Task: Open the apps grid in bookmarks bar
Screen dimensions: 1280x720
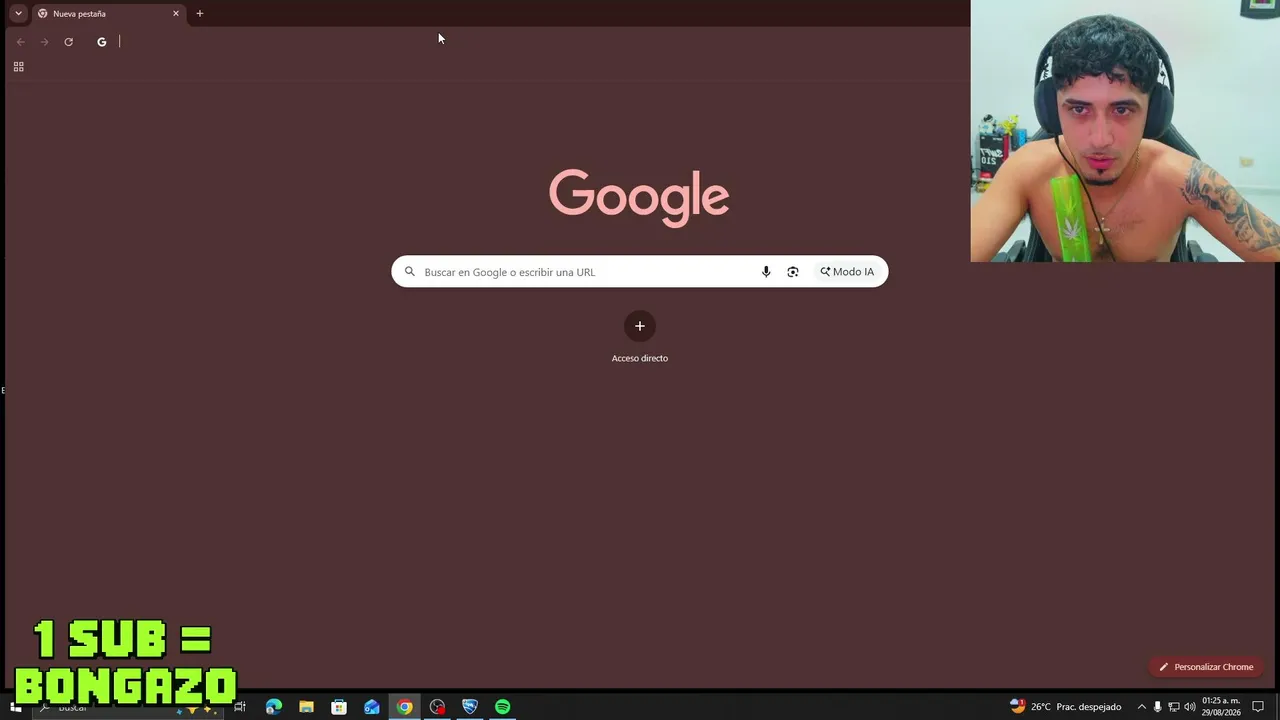Action: [x=18, y=67]
